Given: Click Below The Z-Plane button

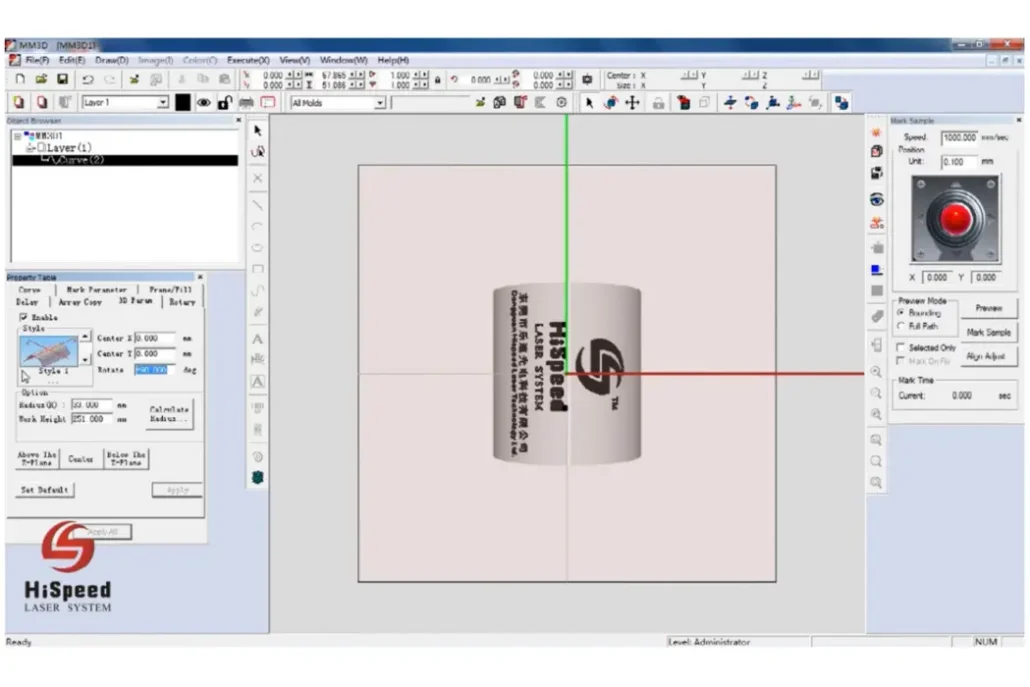Looking at the screenshot, I should [x=126, y=458].
